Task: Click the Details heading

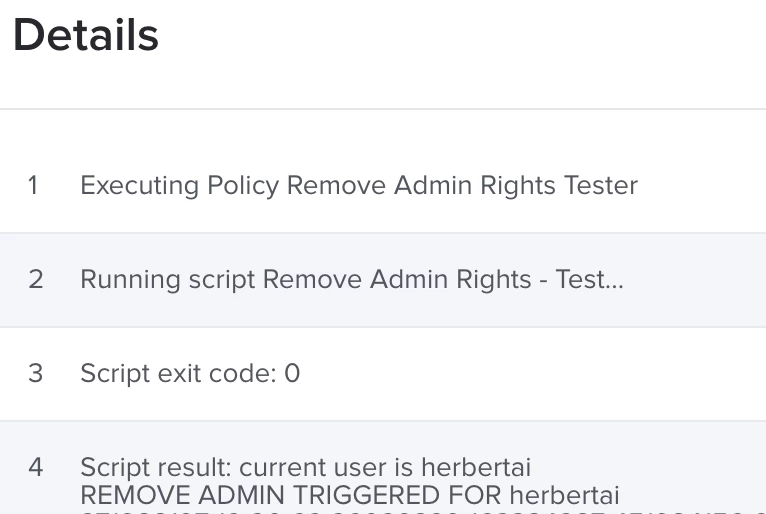Action: coord(86,35)
